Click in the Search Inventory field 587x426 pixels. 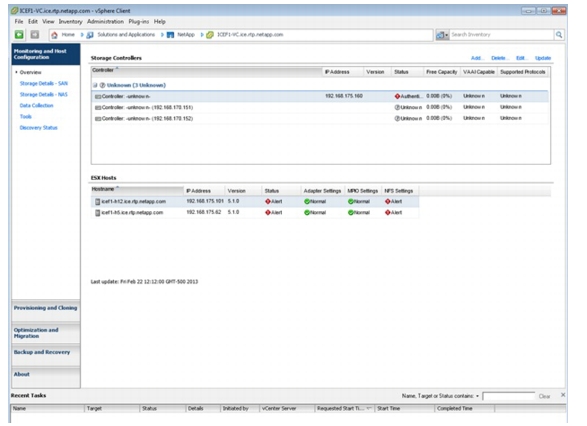coord(501,35)
